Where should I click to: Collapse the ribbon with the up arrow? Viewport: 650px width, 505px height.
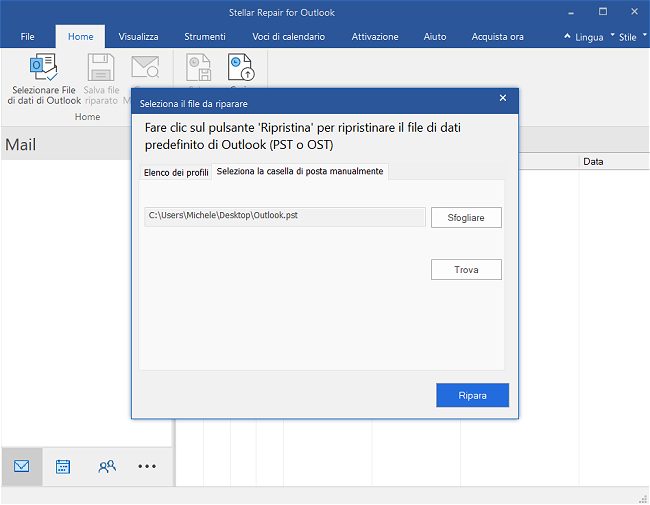(x=567, y=36)
